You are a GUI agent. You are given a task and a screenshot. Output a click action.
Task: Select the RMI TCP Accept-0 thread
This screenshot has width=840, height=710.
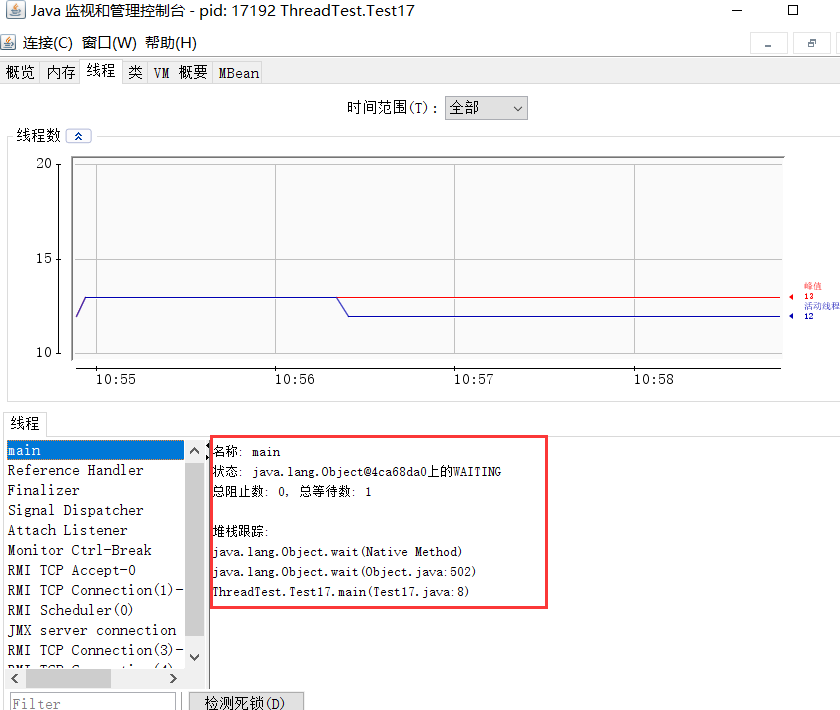[95, 570]
